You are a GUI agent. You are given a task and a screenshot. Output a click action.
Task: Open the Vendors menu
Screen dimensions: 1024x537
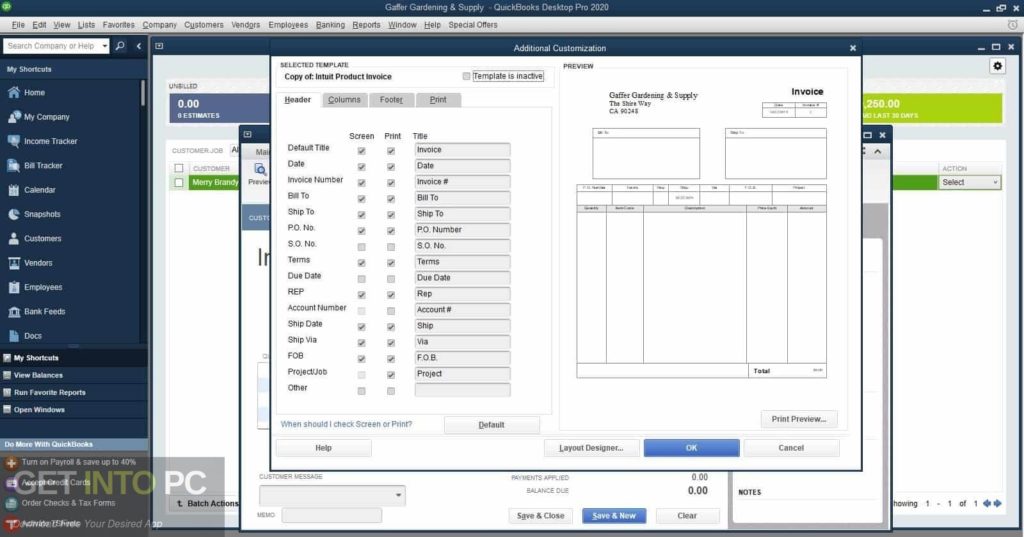tap(246, 25)
